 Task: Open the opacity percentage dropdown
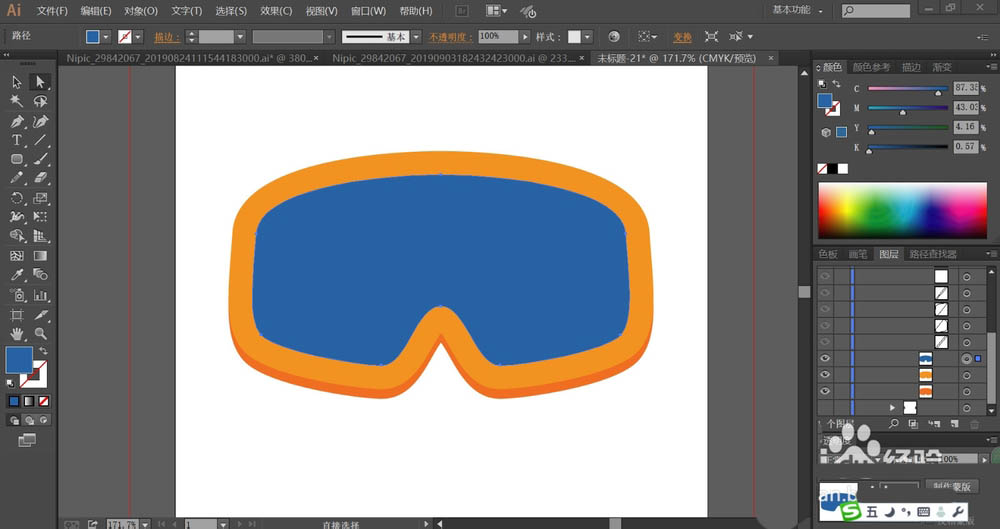523,37
